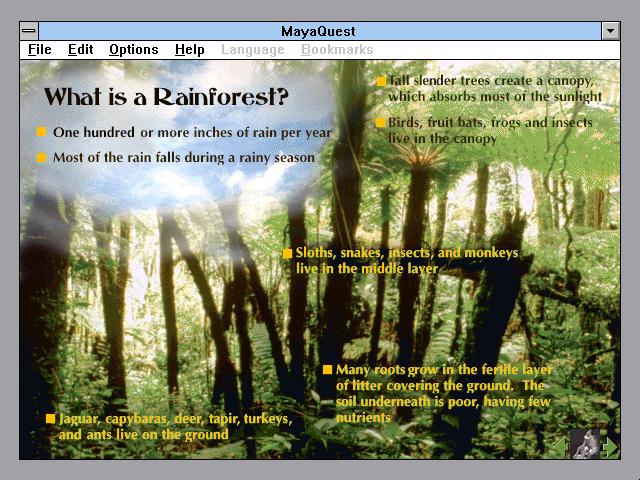The height and width of the screenshot is (480, 640).
Task: Click the grayed-out Bookmarks menu
Action: click(337, 50)
